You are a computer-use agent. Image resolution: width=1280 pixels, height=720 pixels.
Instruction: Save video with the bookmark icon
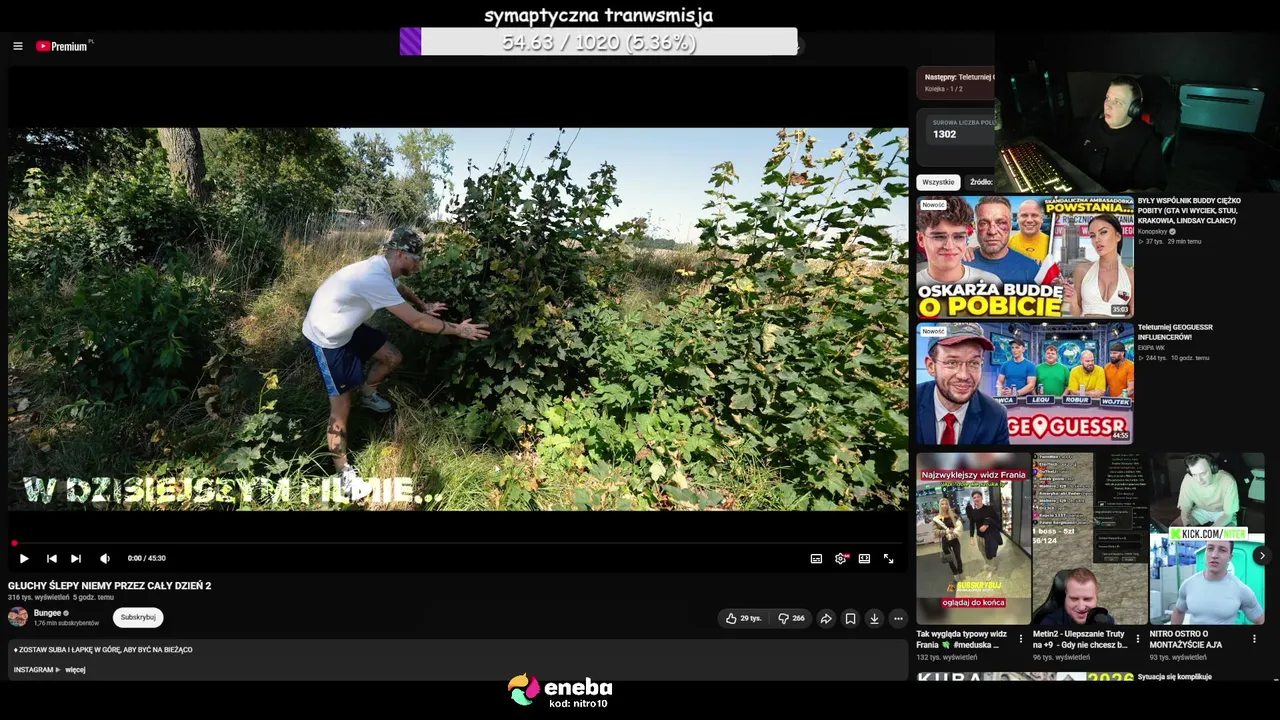click(x=850, y=619)
